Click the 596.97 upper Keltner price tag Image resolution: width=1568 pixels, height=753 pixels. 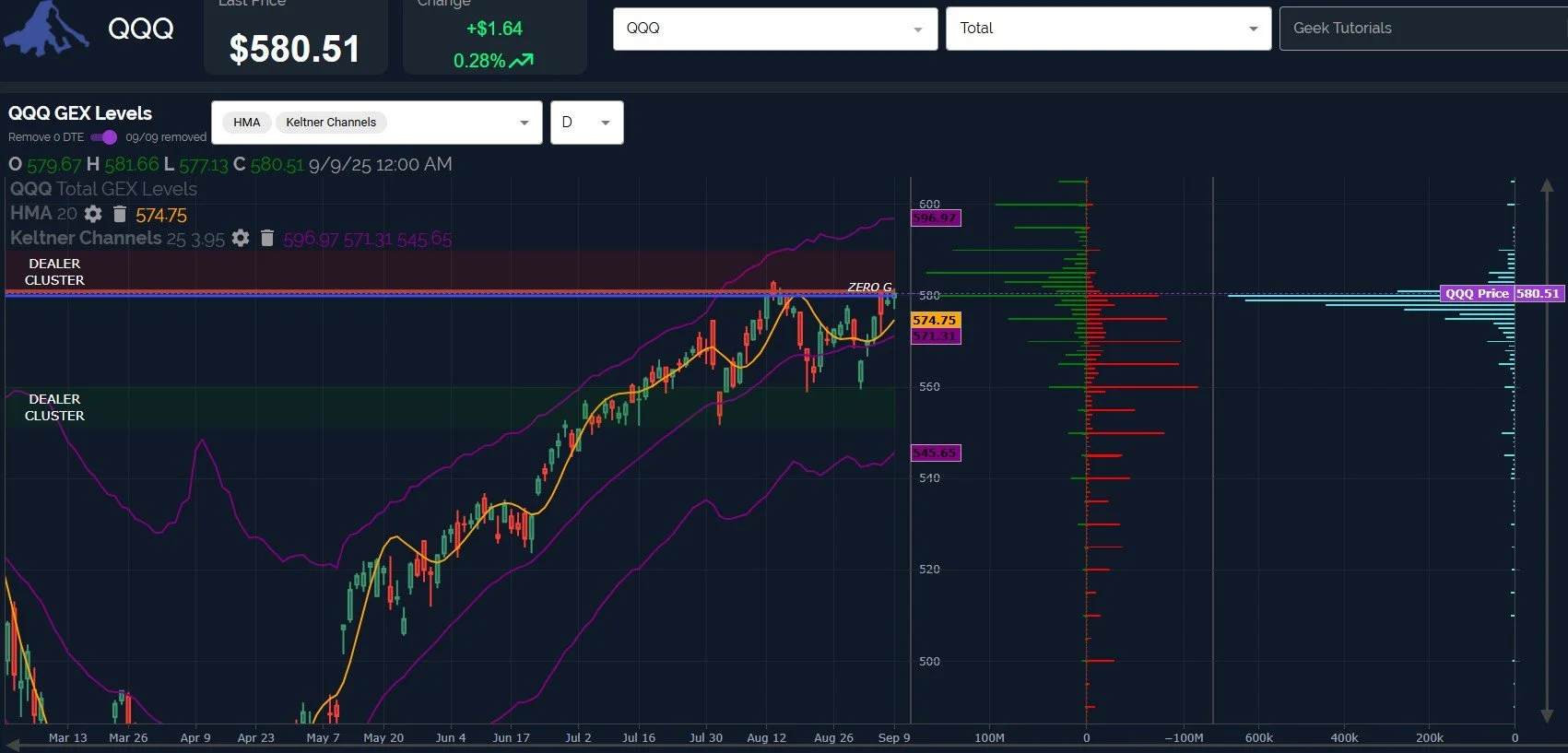pos(936,218)
